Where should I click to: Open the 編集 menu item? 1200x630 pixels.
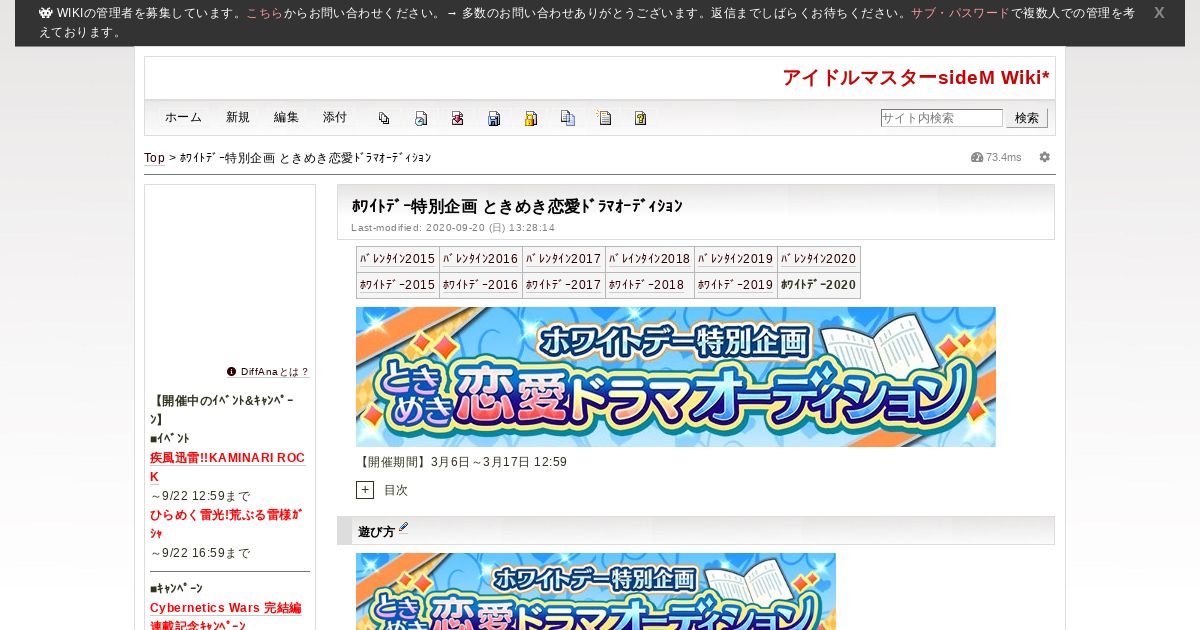[286, 118]
